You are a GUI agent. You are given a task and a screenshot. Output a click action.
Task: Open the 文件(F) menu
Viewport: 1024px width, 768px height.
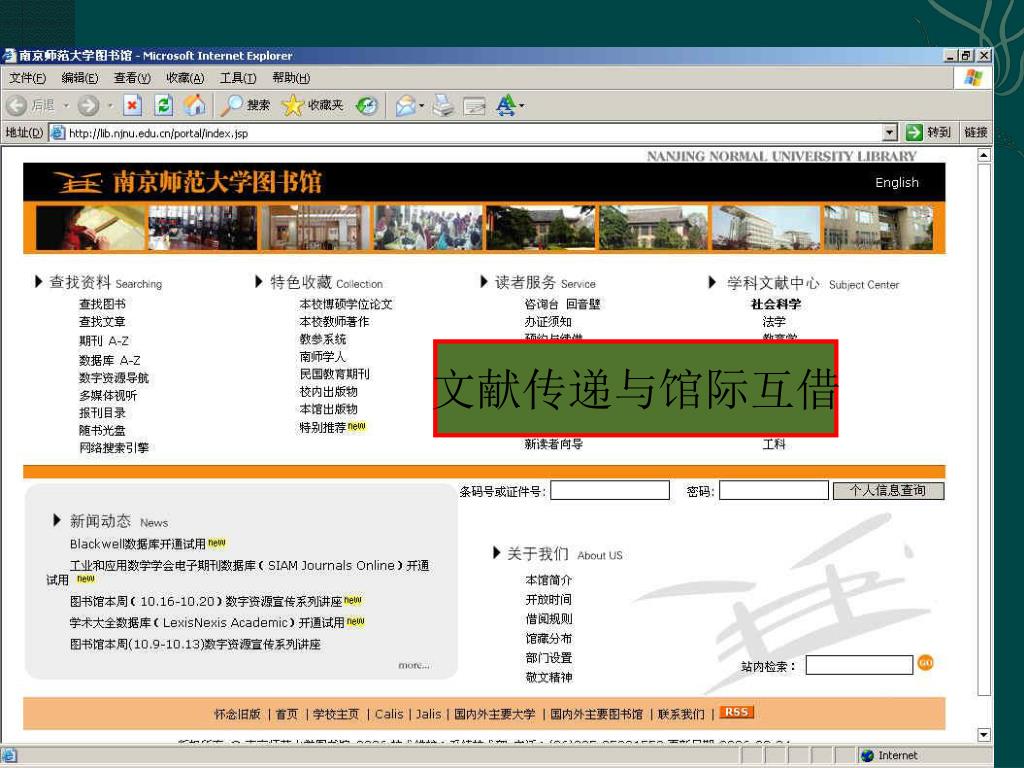tap(27, 78)
